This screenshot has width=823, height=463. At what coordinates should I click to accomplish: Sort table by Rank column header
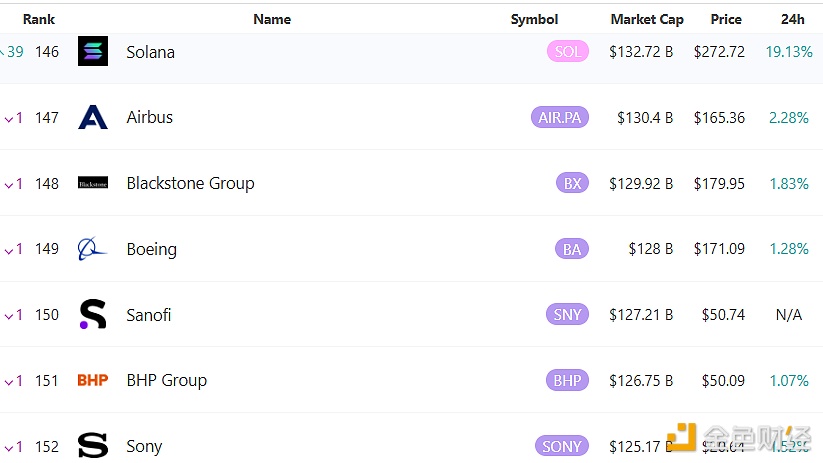click(39, 19)
